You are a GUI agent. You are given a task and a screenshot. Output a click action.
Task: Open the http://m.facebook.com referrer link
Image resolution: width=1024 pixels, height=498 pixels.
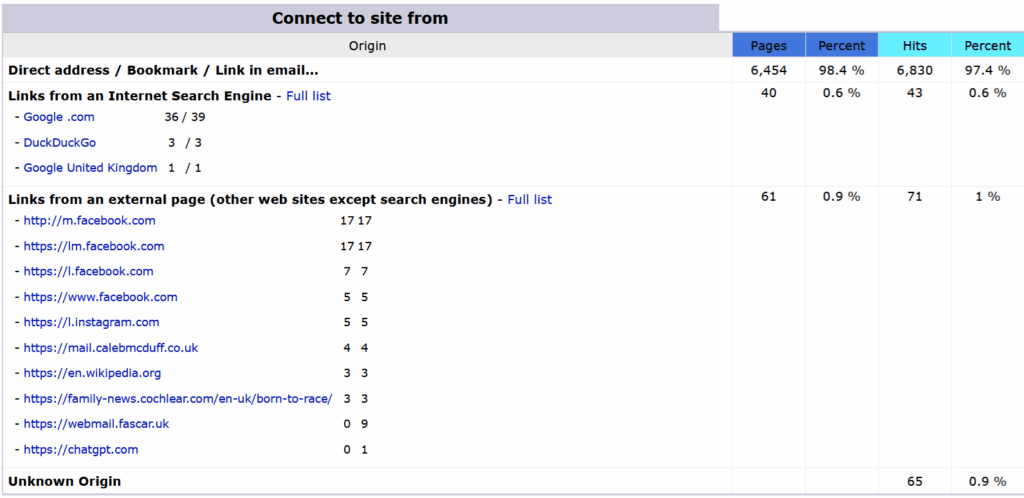coord(89,221)
